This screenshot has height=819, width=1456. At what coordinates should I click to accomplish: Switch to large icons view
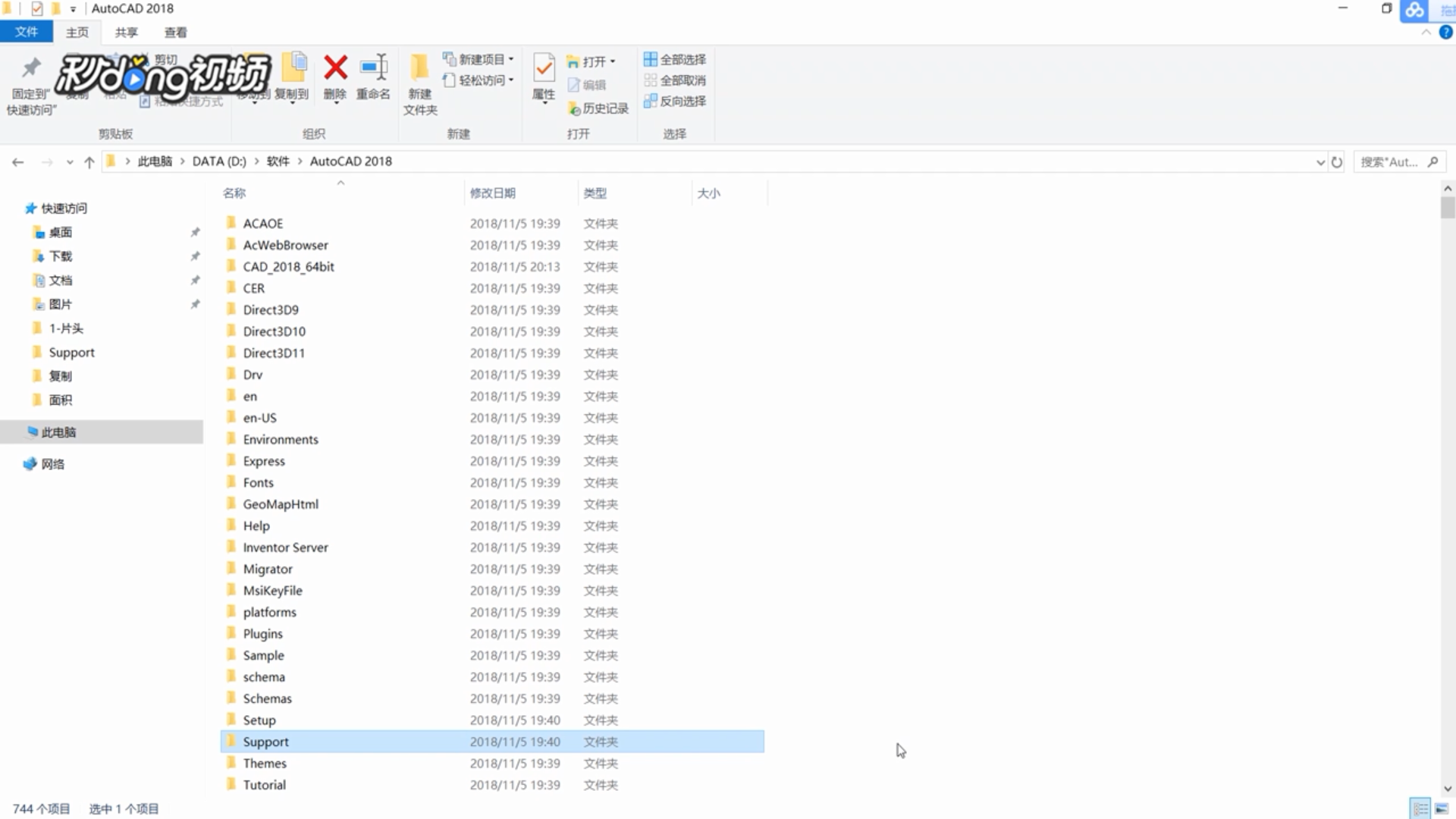click(x=1442, y=808)
